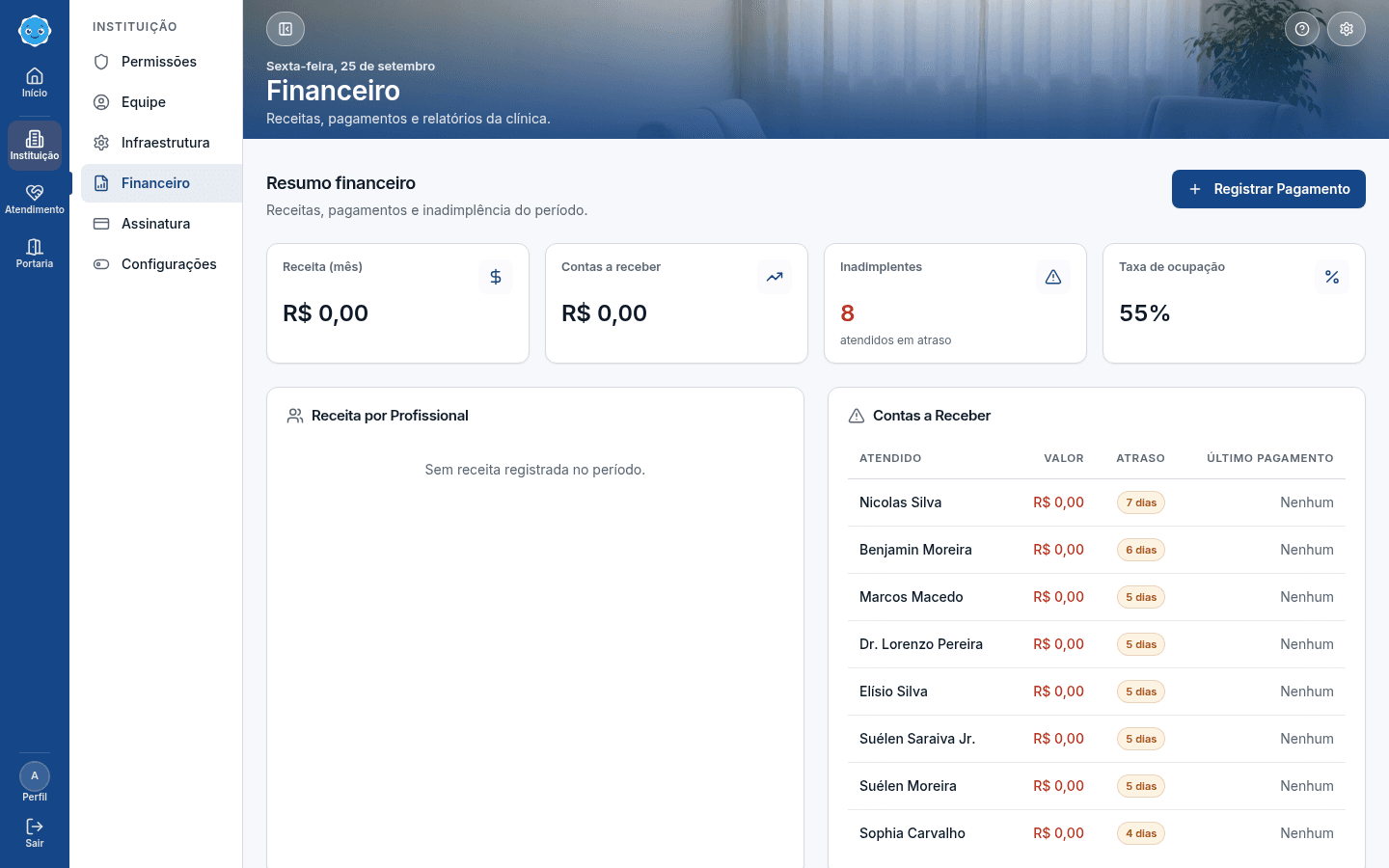Image resolution: width=1389 pixels, height=868 pixels.
Task: Click the Contas a receber summary card
Action: [676, 303]
